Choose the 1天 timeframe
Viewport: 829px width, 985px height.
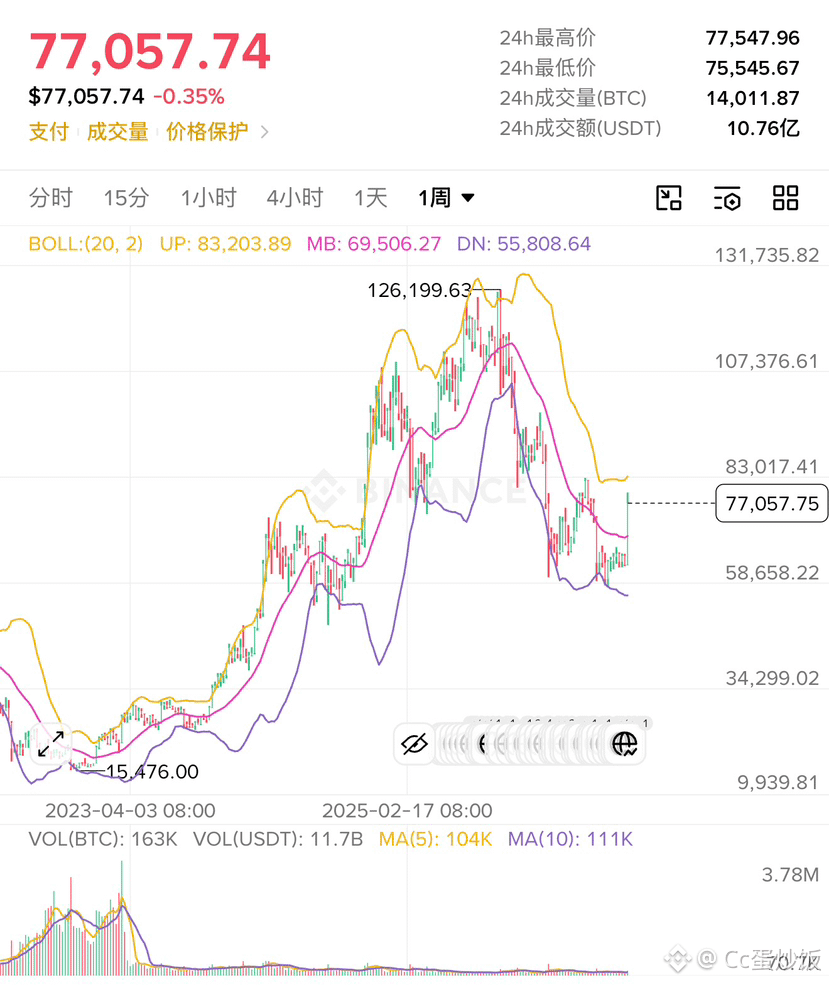371,198
